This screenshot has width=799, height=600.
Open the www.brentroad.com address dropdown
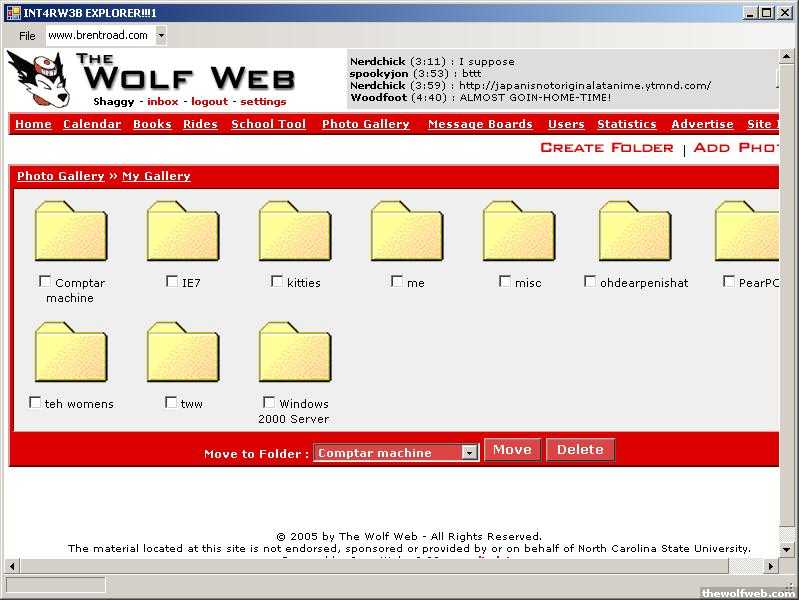pos(161,35)
